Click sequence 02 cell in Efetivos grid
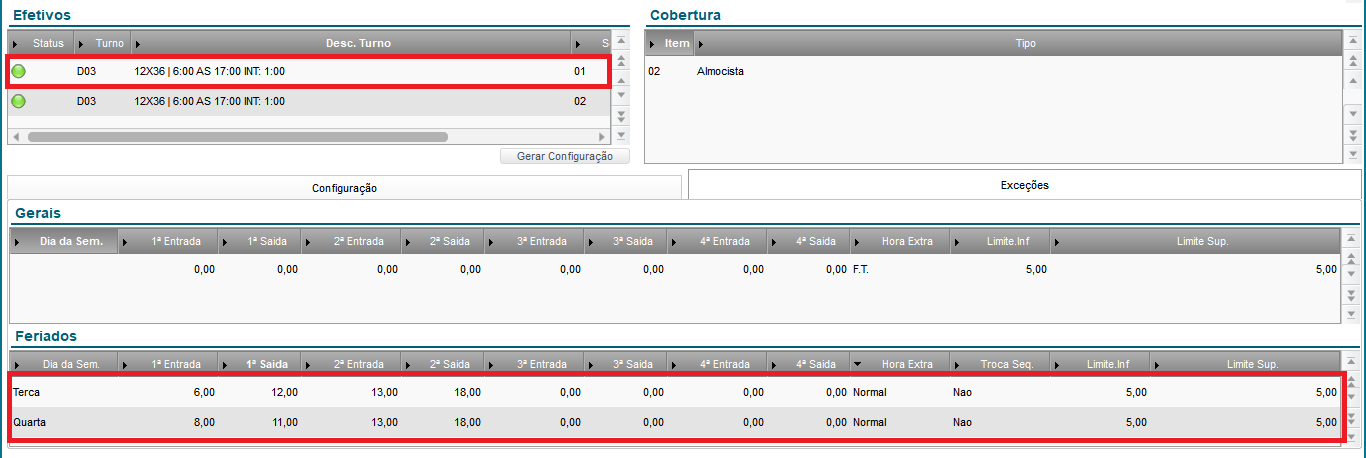The height and width of the screenshot is (458, 1366). coord(580,101)
